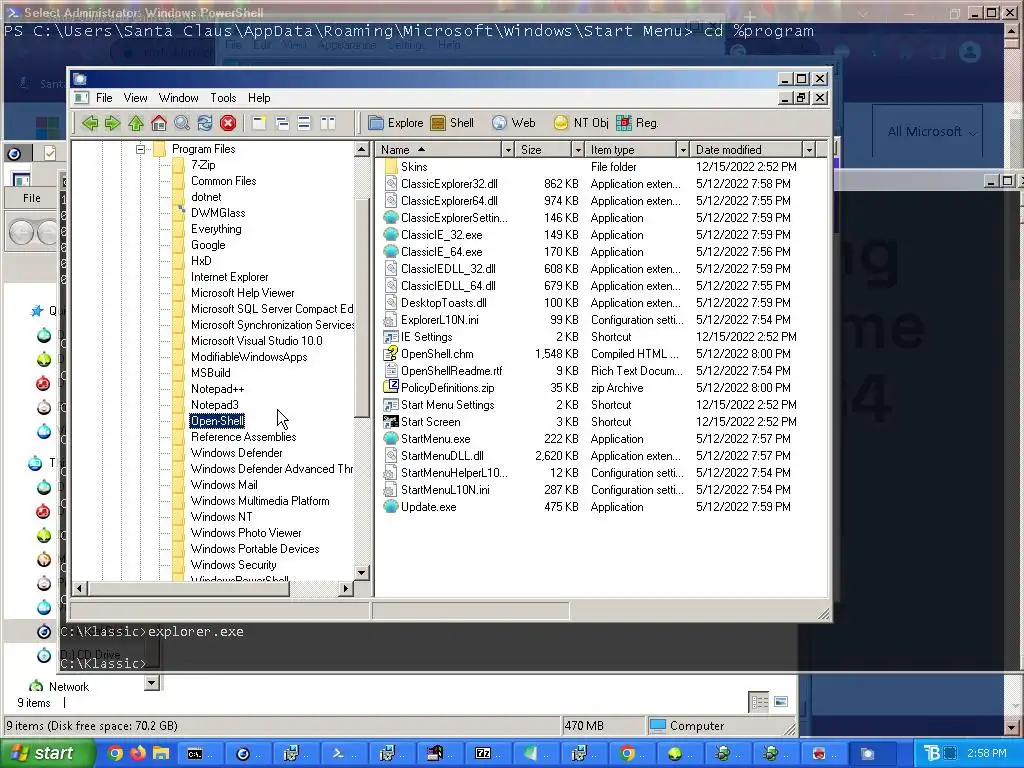Open the Size column dropdown arrow
Screen dimensions: 1024x768
point(578,150)
